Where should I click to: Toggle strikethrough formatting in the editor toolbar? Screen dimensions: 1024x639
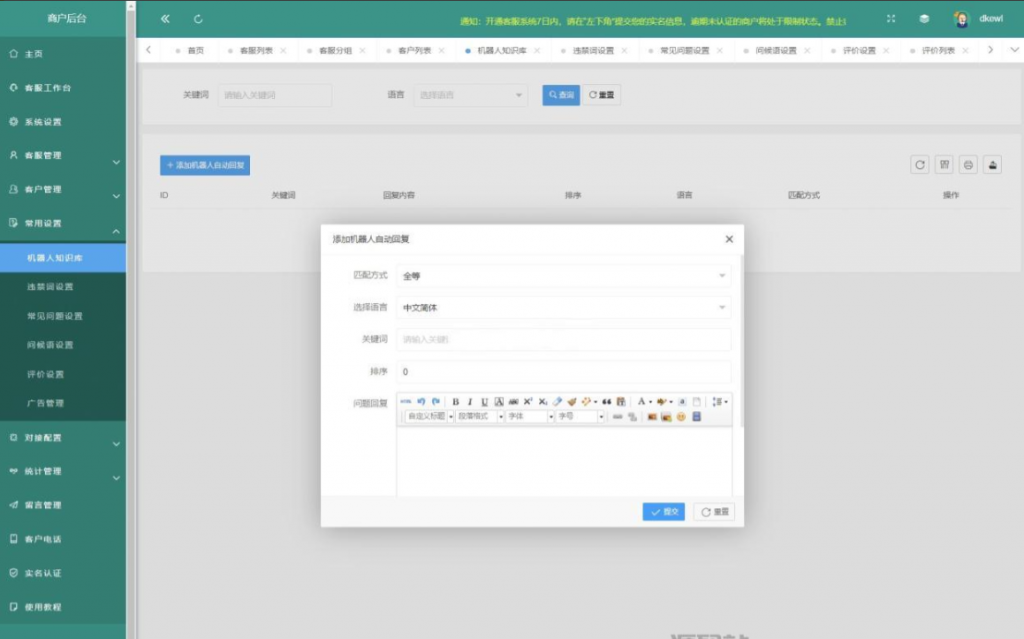point(513,402)
